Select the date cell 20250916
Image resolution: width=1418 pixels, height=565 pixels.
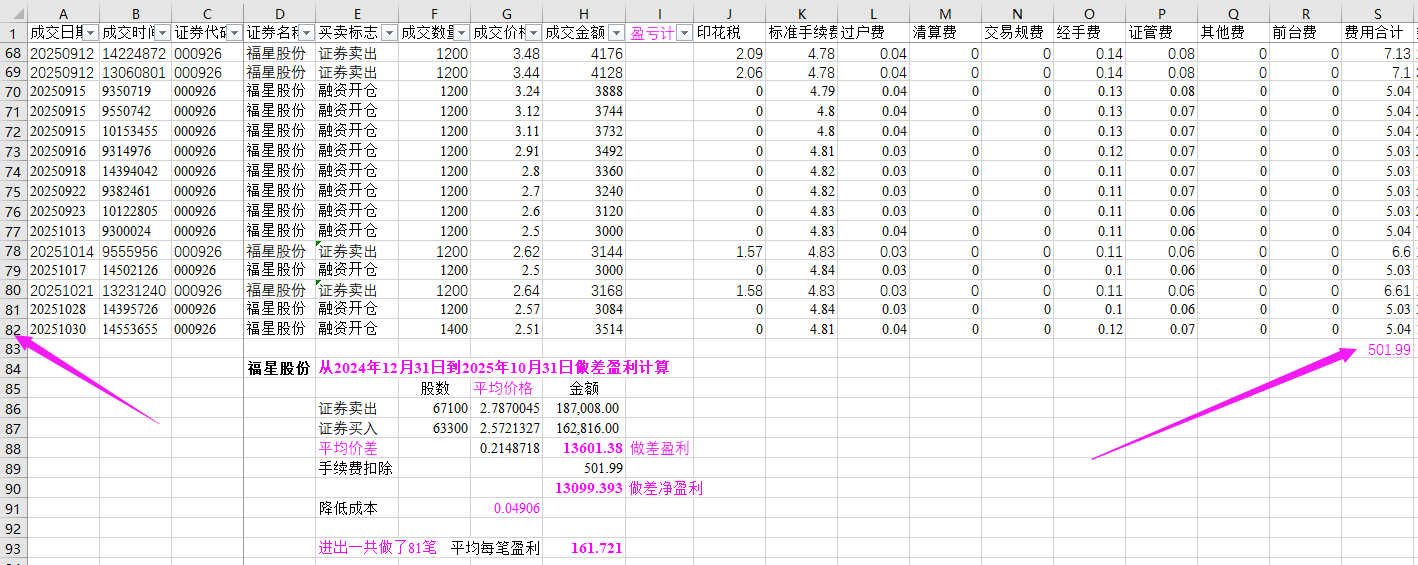(63, 151)
